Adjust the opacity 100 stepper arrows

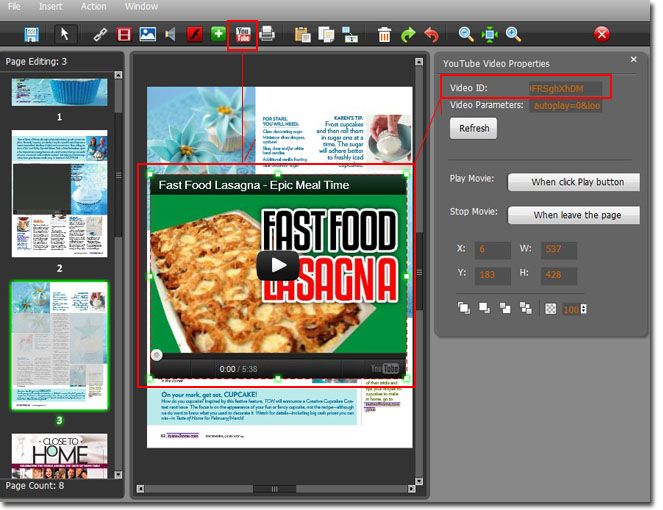coord(584,309)
